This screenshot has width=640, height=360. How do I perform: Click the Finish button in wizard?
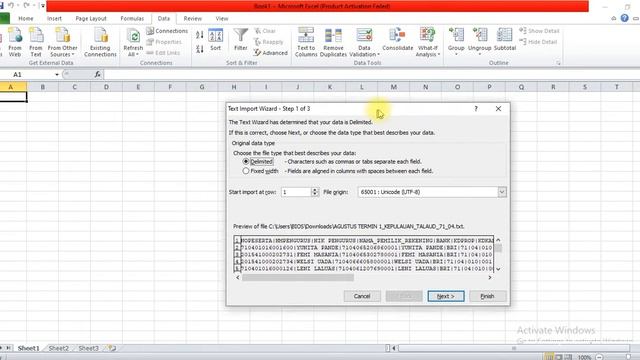pos(487,296)
